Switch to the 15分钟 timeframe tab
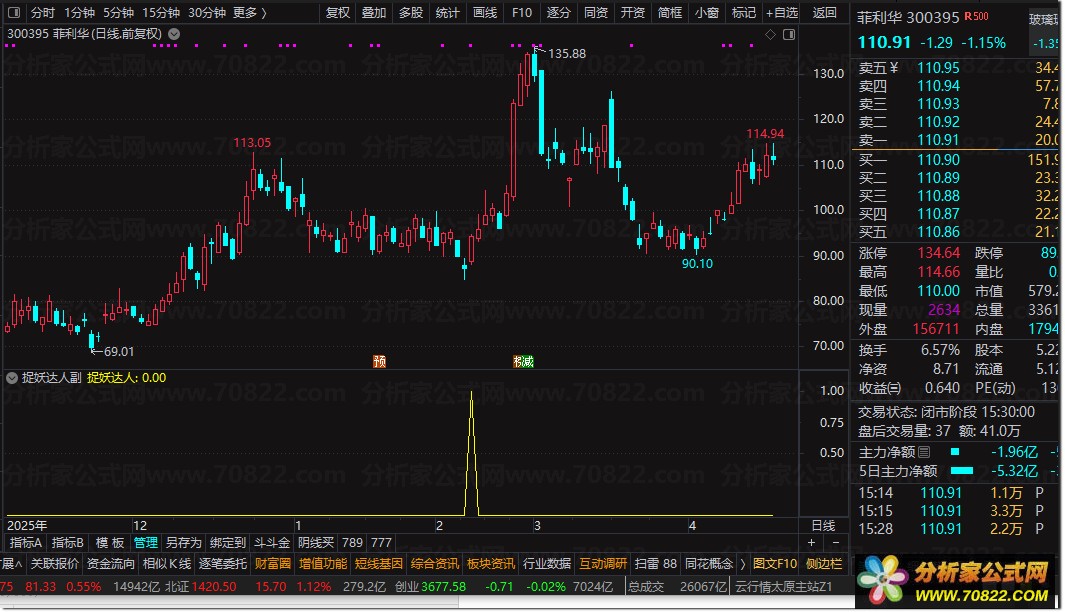1065x612 pixels. pos(160,12)
